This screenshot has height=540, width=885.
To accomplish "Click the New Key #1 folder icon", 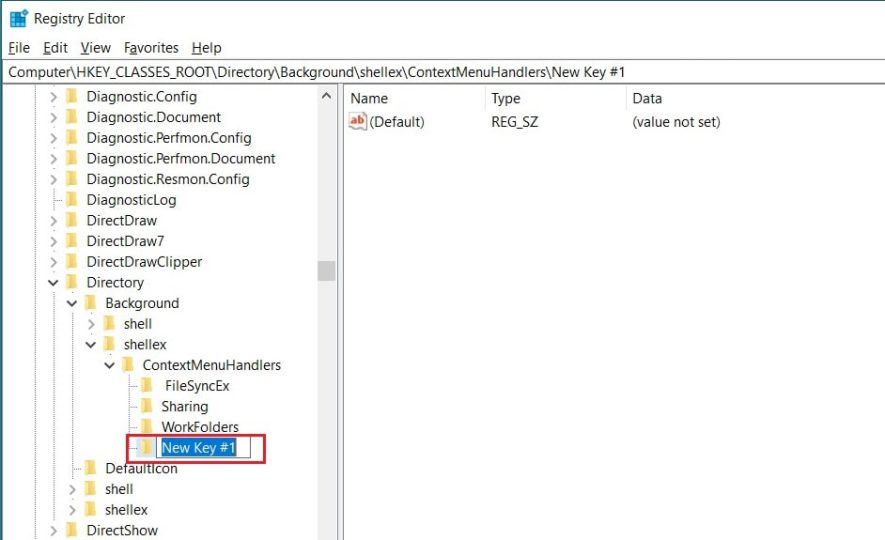I will coord(147,448).
